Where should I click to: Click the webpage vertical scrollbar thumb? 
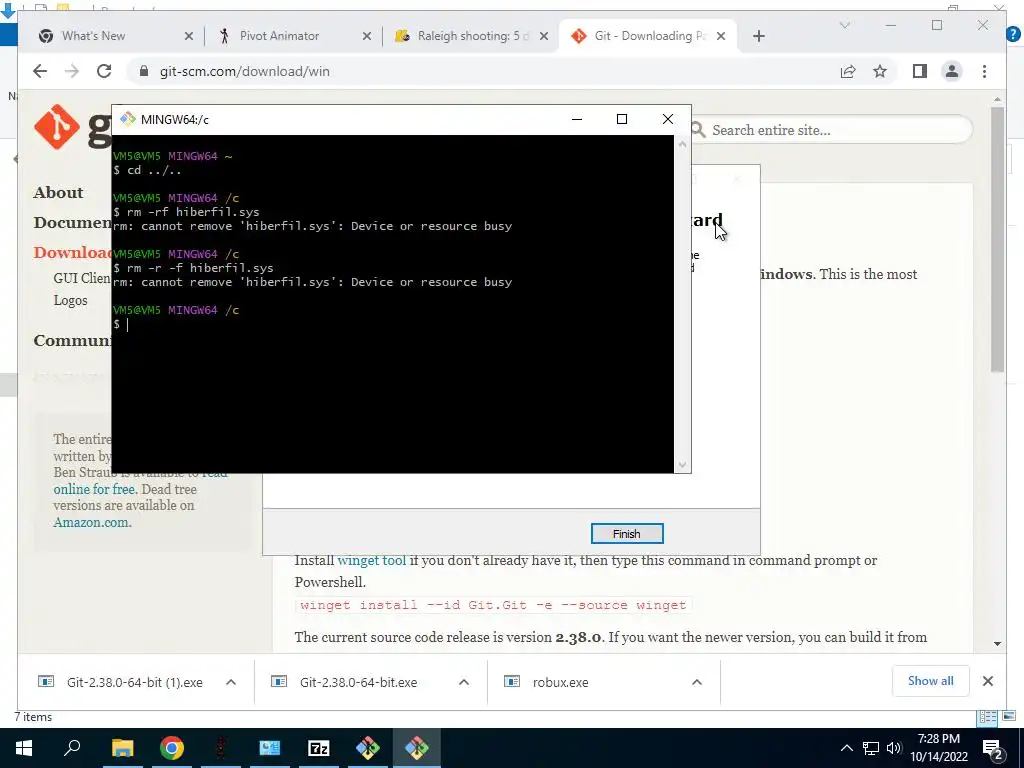(997, 239)
